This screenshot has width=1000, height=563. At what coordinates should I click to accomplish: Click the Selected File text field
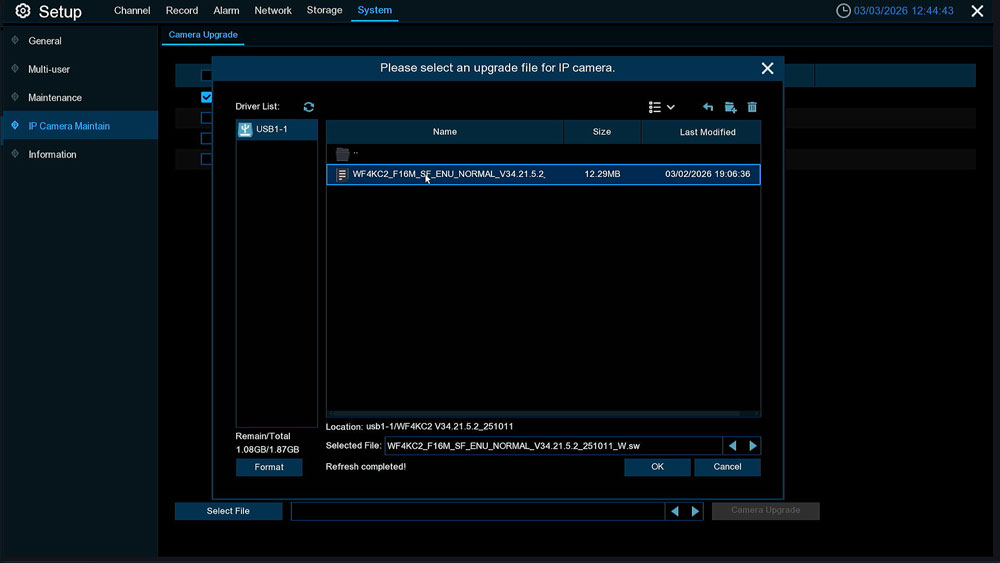[552, 446]
